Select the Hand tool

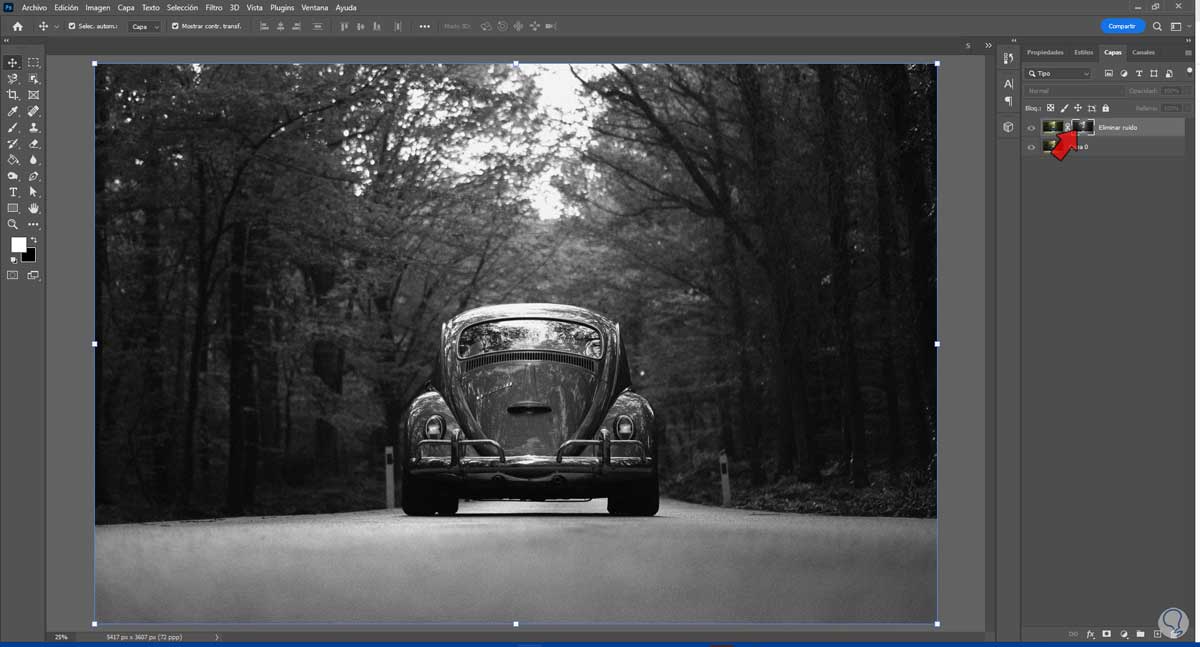[33, 208]
